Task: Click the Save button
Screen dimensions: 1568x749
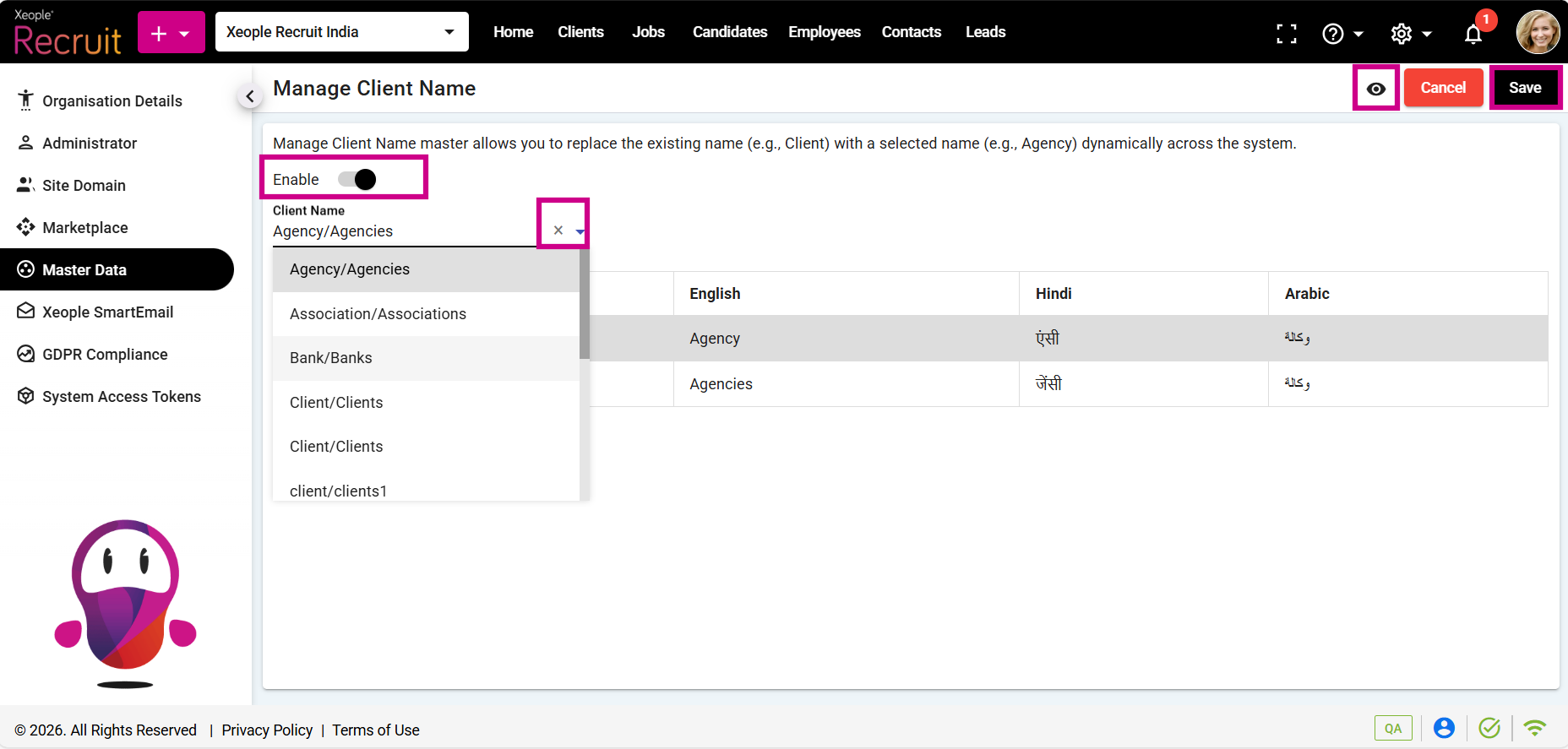Action: pos(1524,88)
